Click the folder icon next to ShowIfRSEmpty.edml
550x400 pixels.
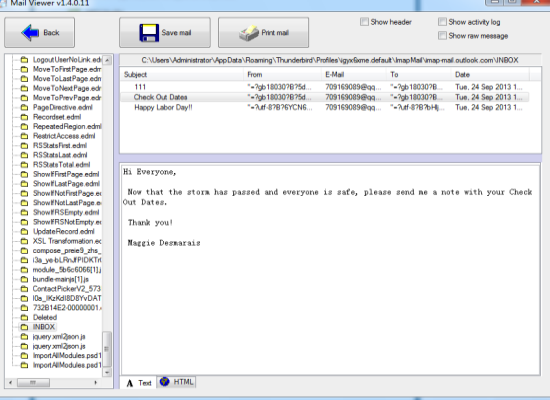tap(24, 213)
